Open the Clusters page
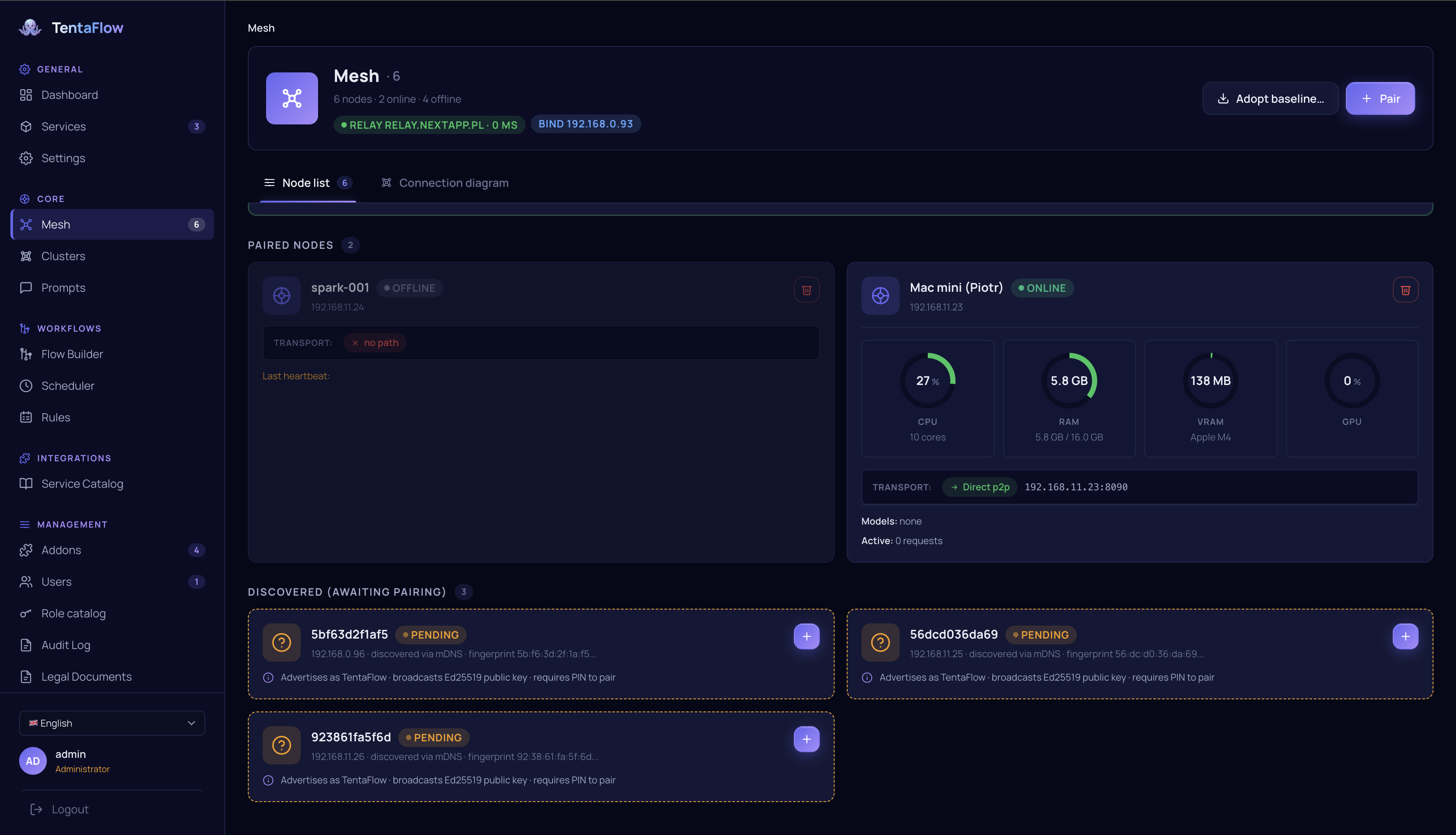Viewport: 1456px width, 835px height. pos(112,256)
